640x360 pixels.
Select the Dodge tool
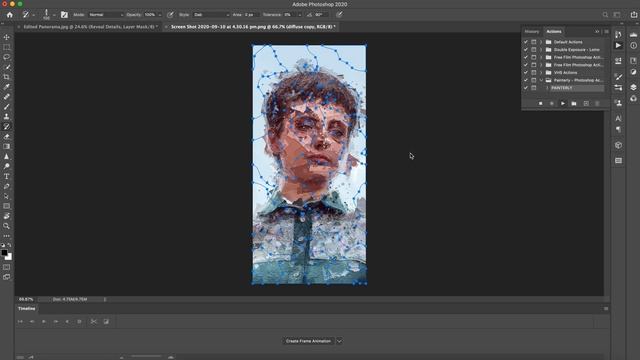click(x=7, y=166)
